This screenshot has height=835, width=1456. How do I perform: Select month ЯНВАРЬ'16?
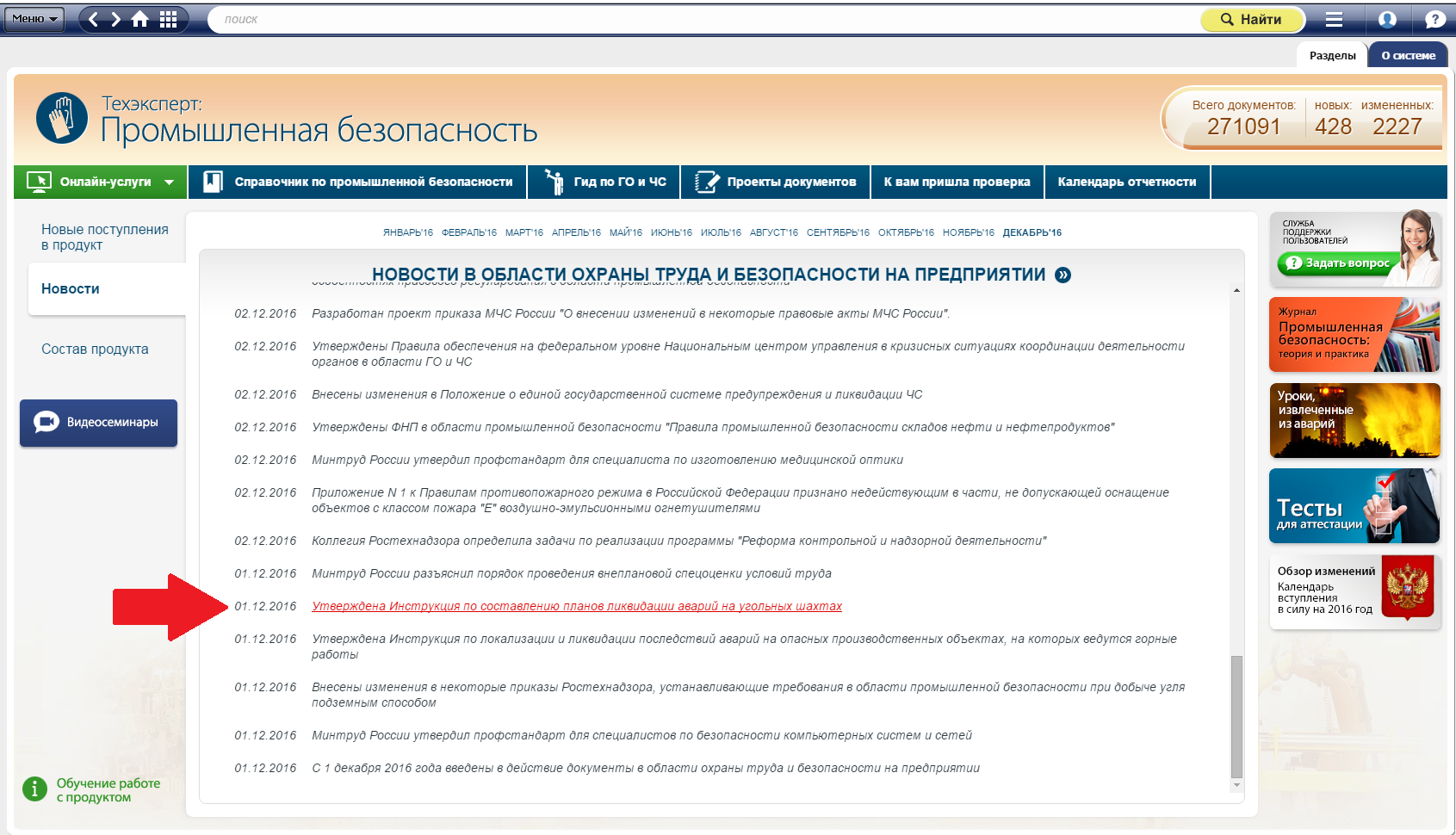point(408,232)
